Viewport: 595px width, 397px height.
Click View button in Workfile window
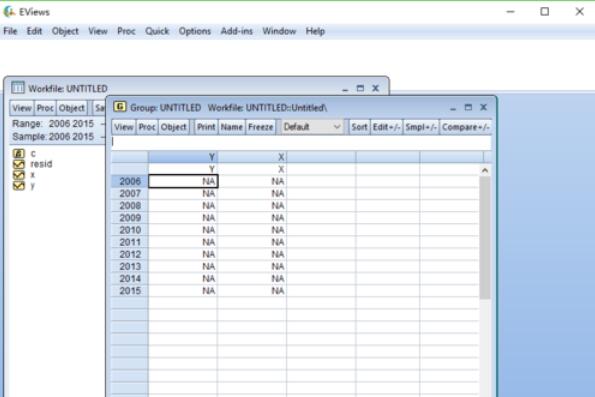point(22,108)
